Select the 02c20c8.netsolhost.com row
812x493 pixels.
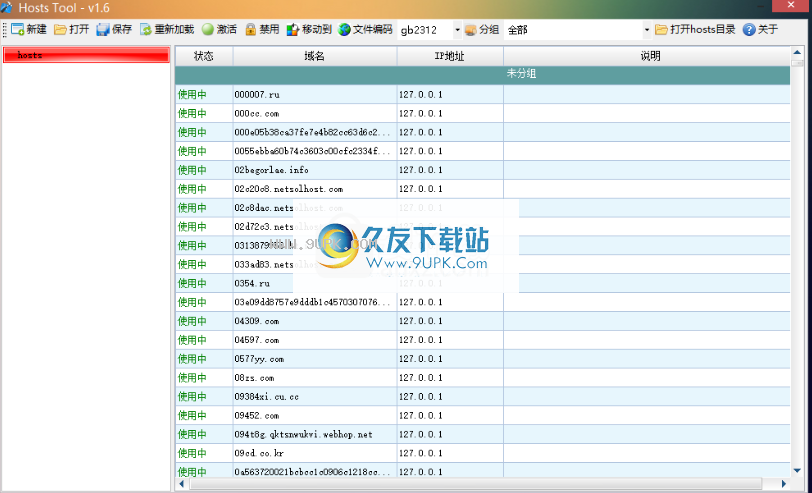[x=483, y=188]
